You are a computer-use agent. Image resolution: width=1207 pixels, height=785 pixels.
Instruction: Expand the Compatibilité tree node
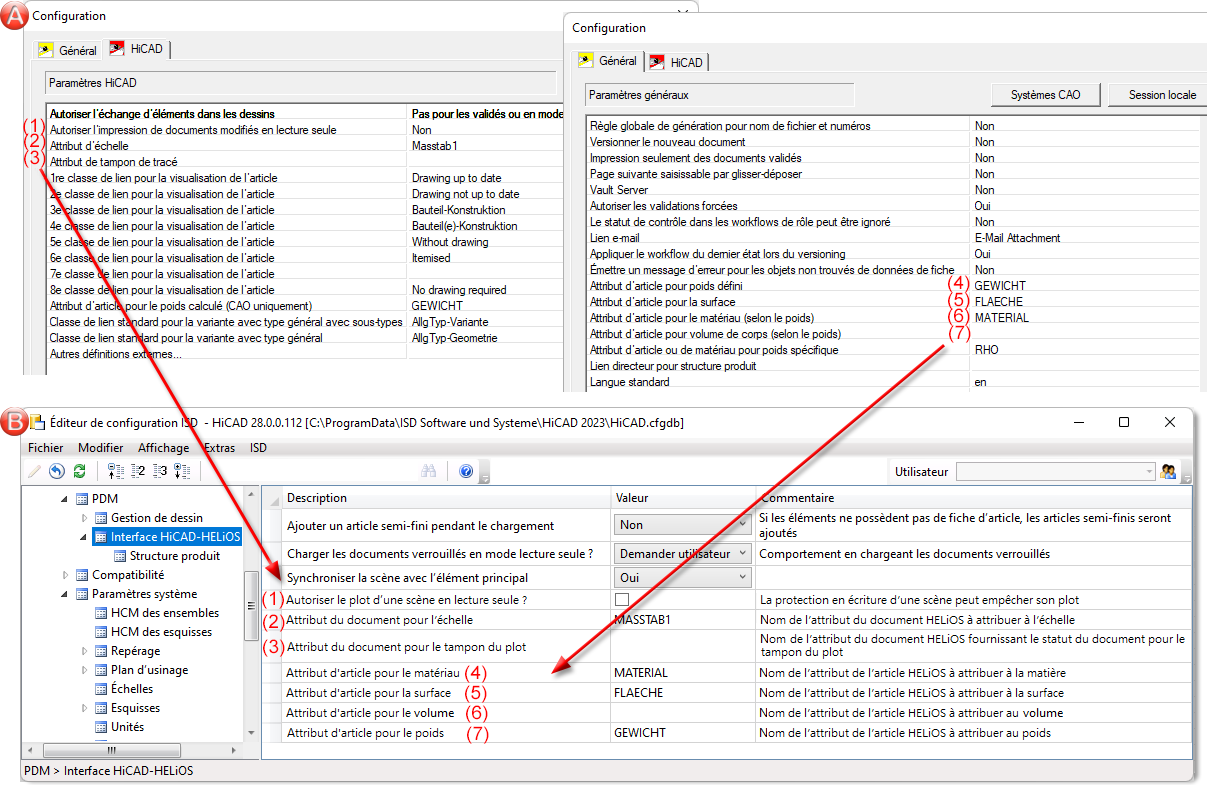pos(66,575)
